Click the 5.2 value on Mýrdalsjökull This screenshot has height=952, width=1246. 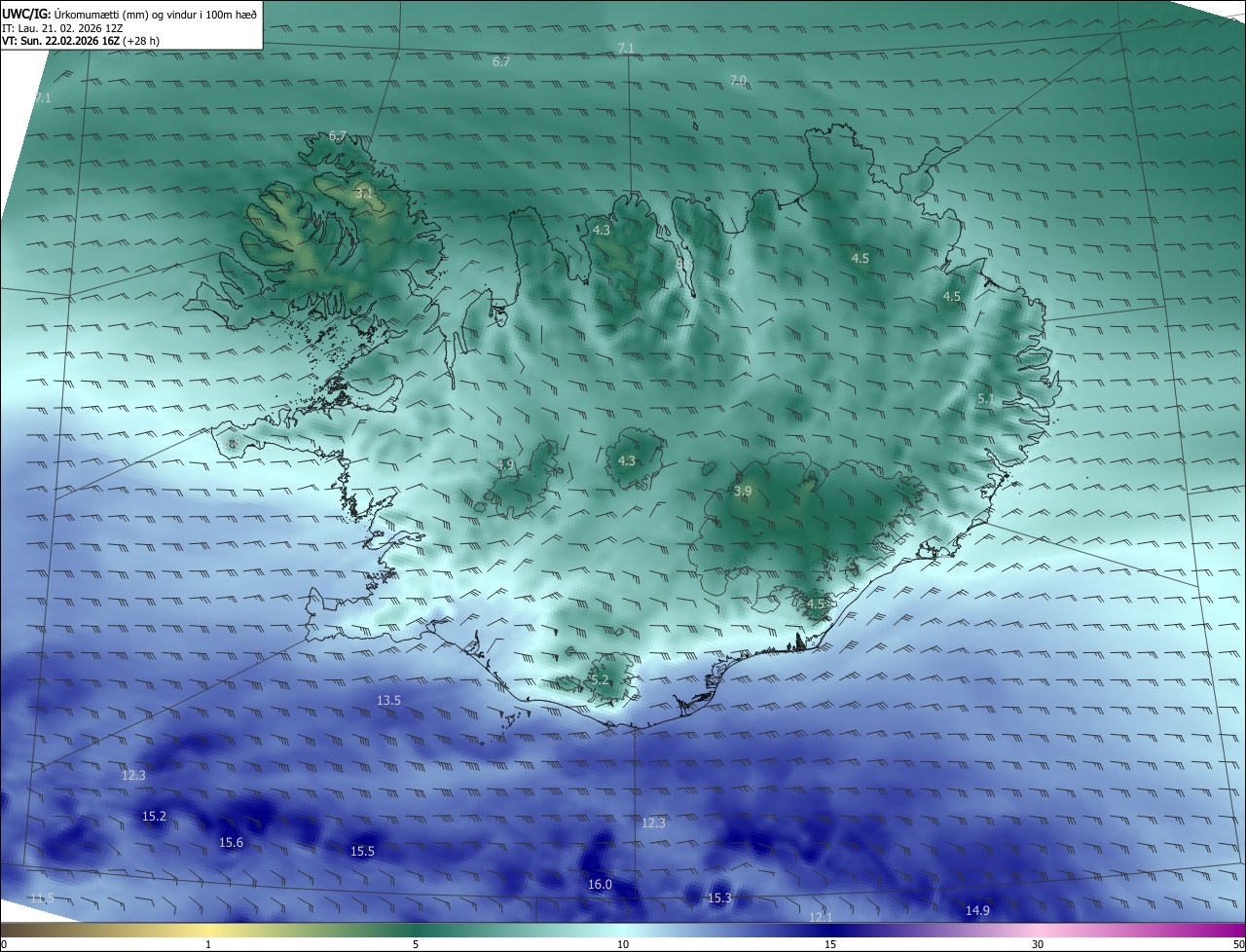point(599,679)
